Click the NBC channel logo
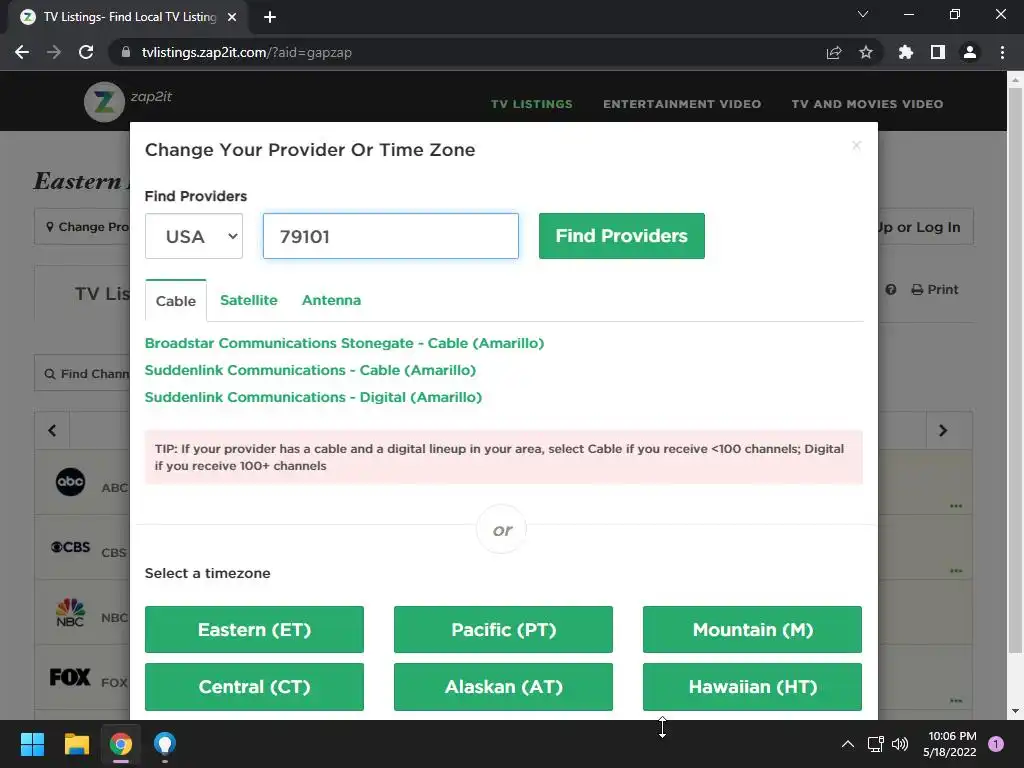 [x=71, y=612]
